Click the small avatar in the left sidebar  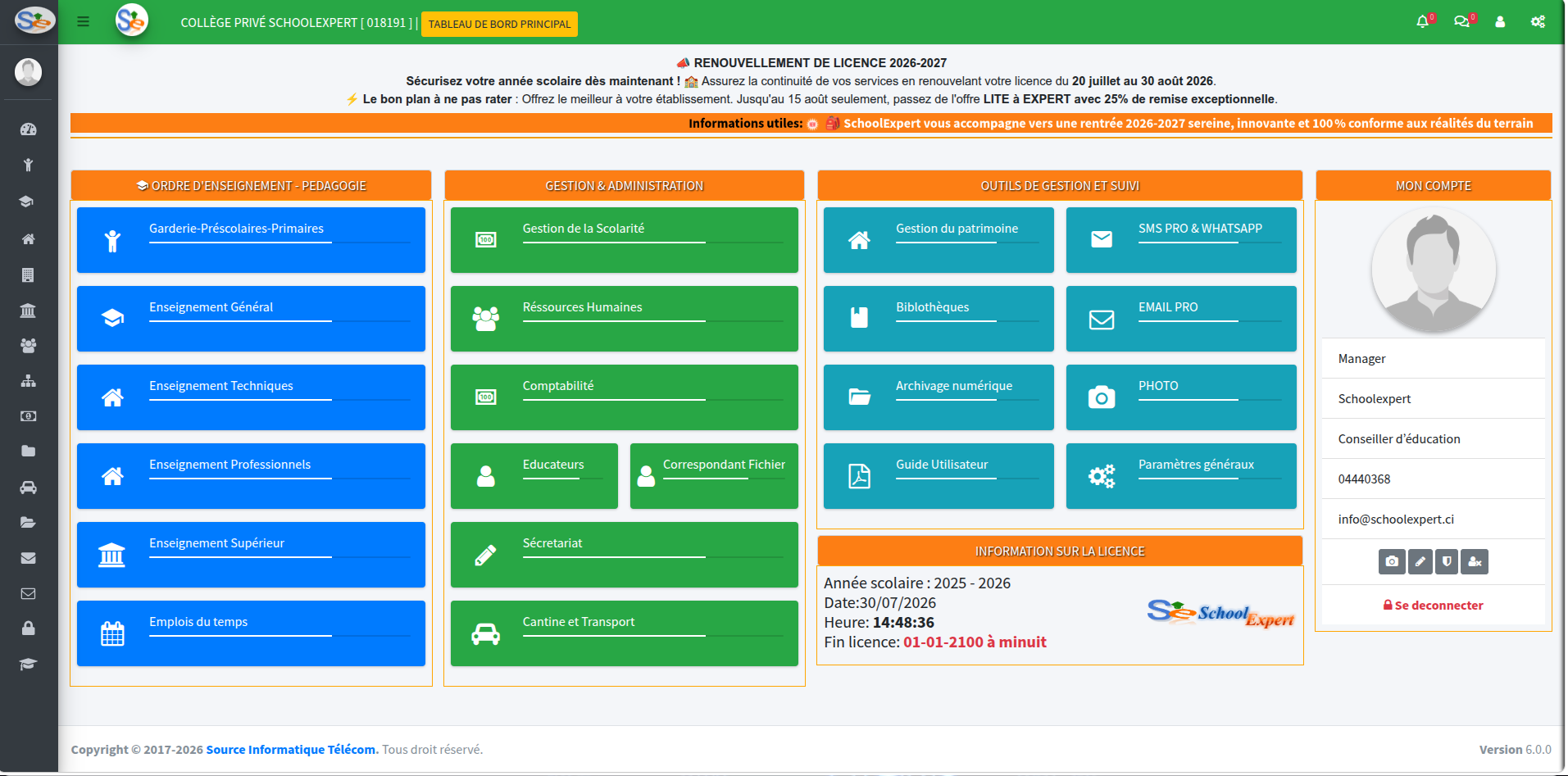(x=28, y=72)
